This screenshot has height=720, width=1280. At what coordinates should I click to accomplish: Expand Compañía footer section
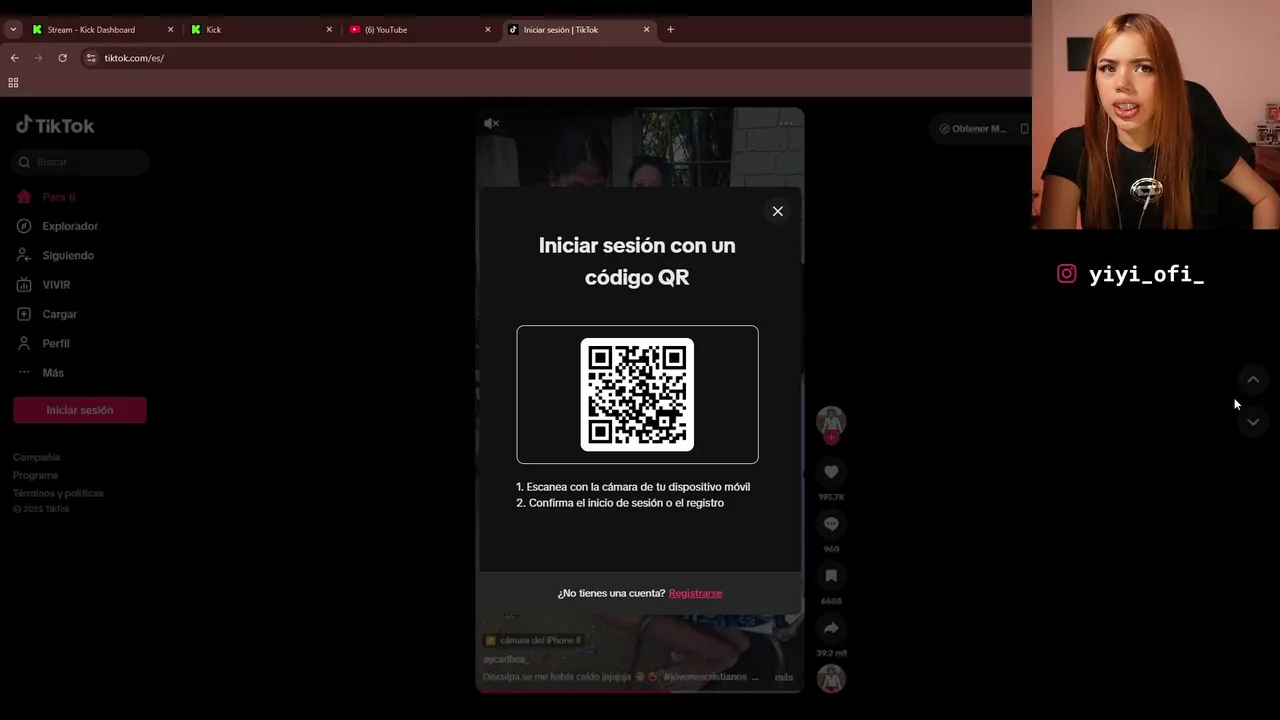click(x=37, y=457)
